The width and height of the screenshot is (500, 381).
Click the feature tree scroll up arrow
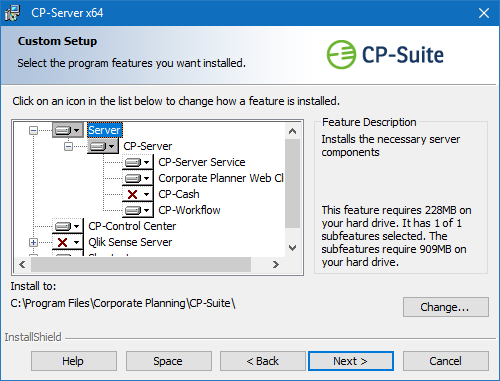coord(293,131)
